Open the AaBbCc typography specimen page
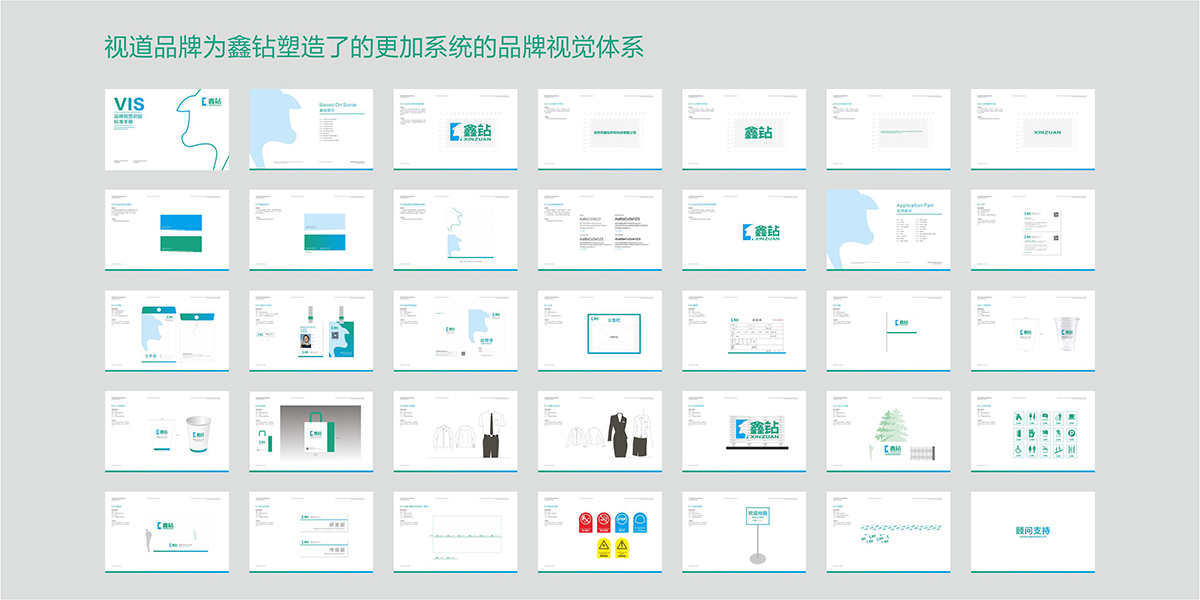Screen dimensions: 1200x600 pos(599,230)
